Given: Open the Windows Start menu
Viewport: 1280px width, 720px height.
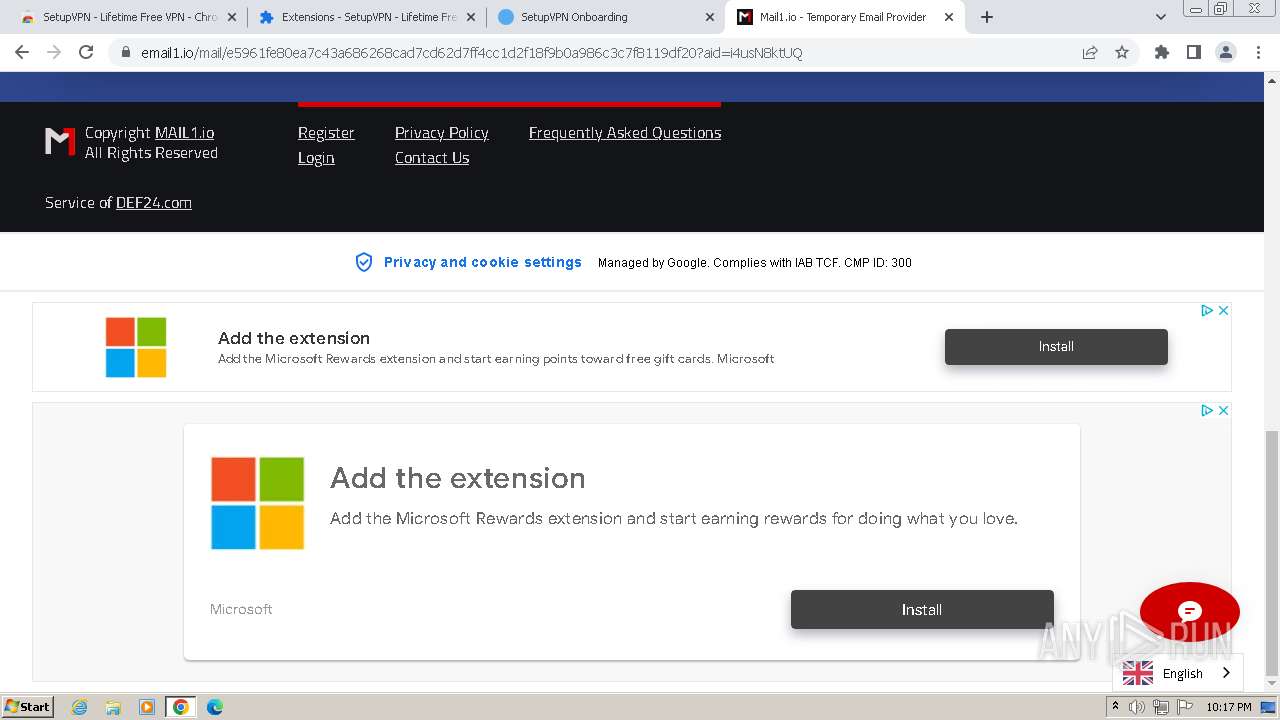Looking at the screenshot, I should tap(28, 707).
